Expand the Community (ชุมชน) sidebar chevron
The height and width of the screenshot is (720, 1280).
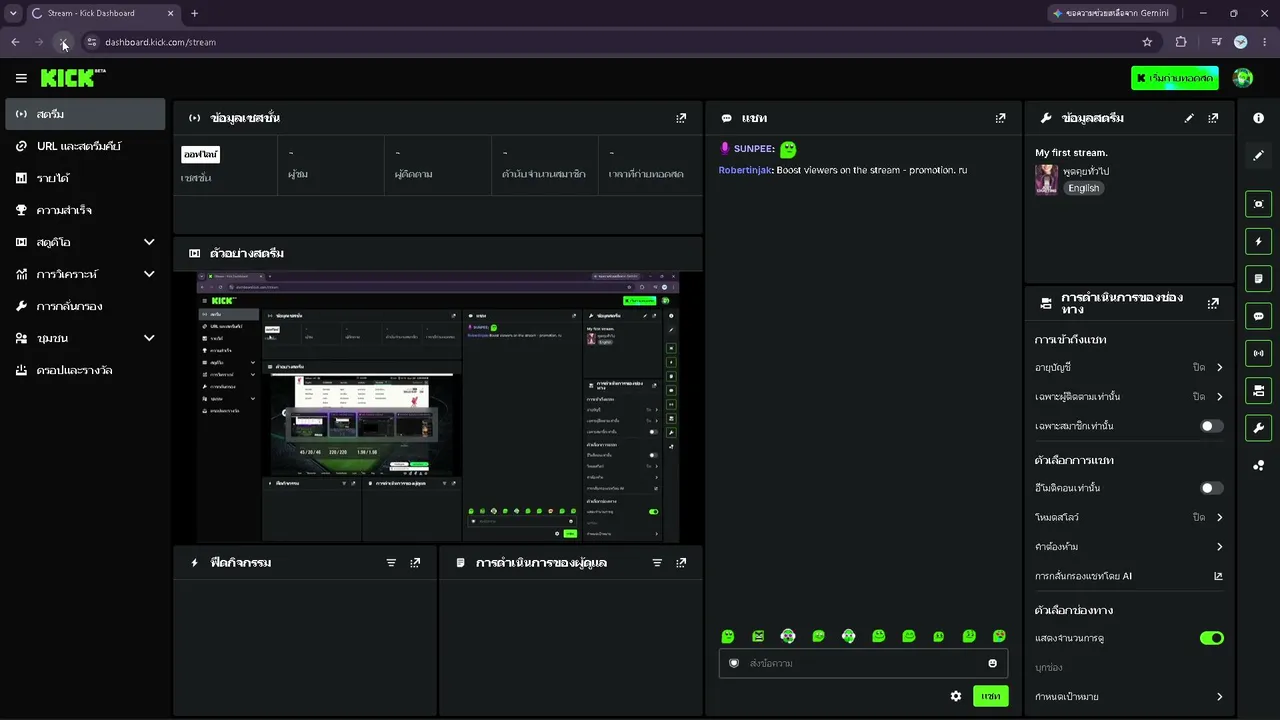(x=149, y=338)
